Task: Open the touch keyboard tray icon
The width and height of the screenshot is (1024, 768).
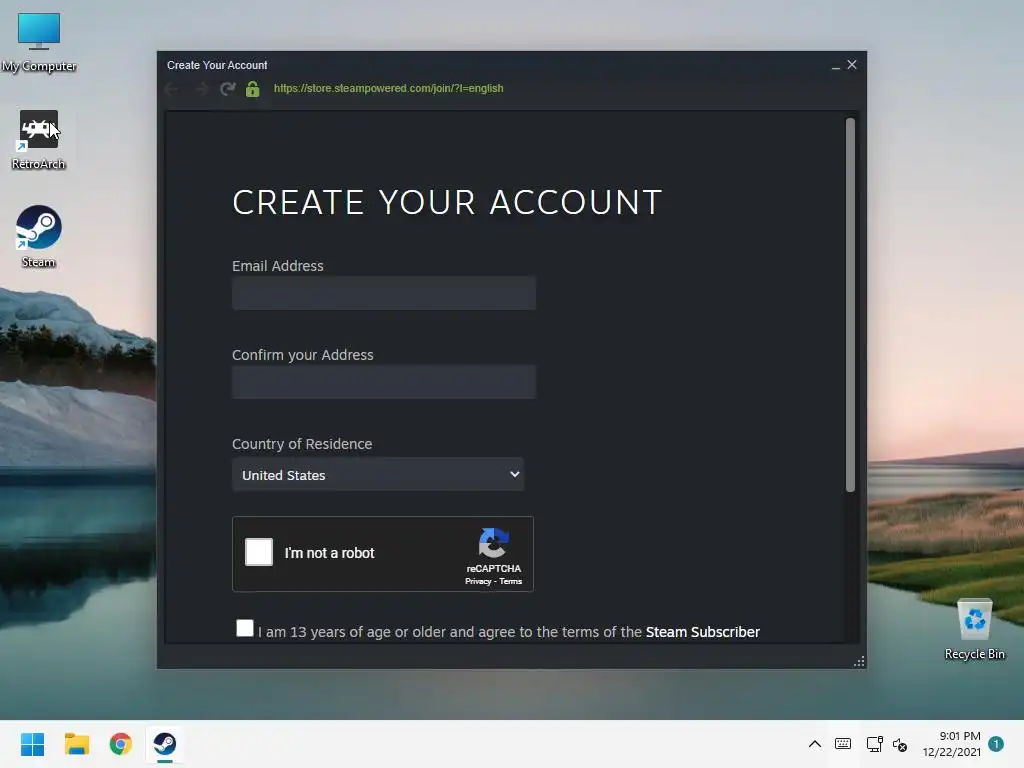Action: [843, 744]
